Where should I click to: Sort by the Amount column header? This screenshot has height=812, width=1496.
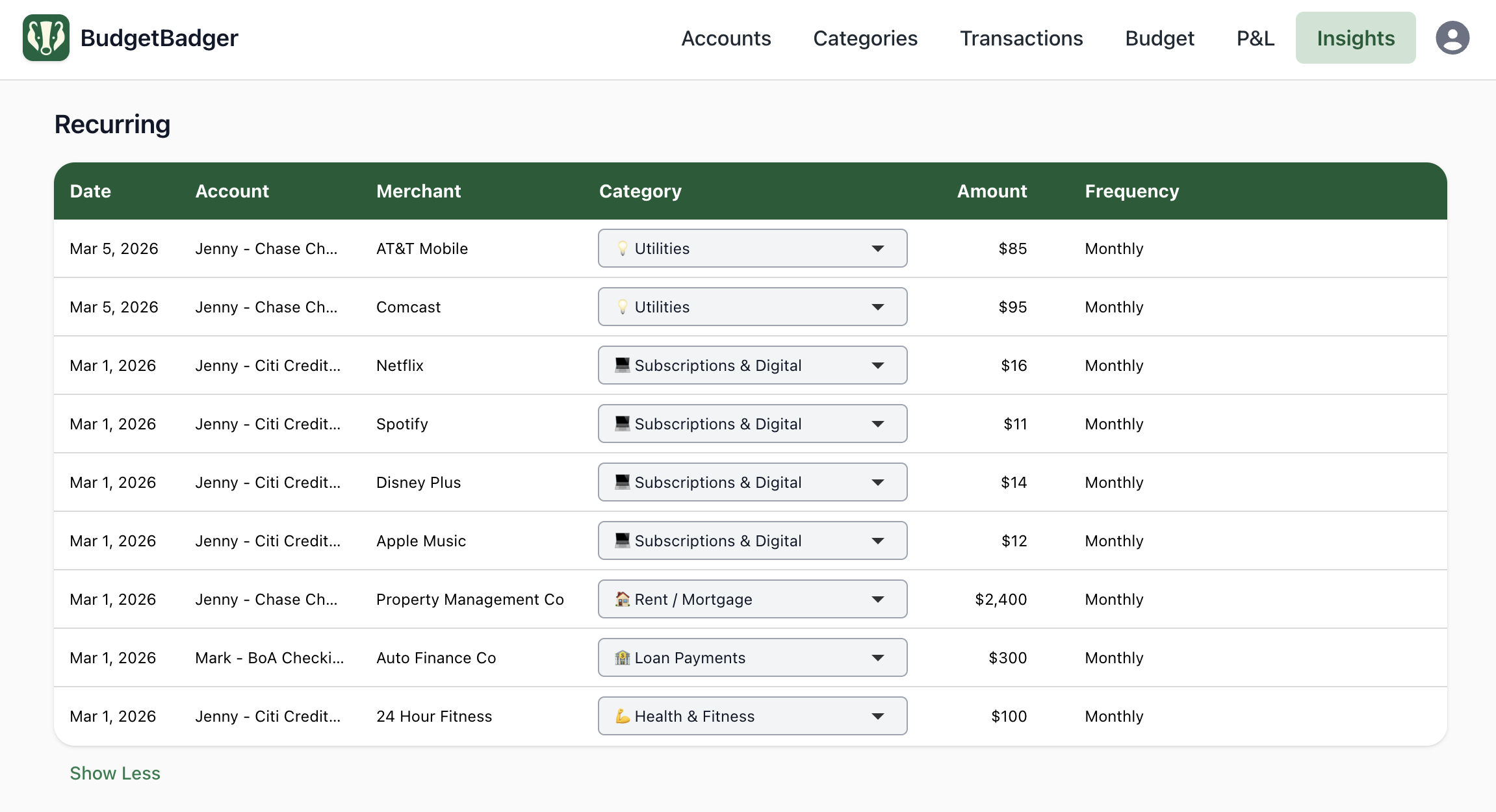point(991,191)
